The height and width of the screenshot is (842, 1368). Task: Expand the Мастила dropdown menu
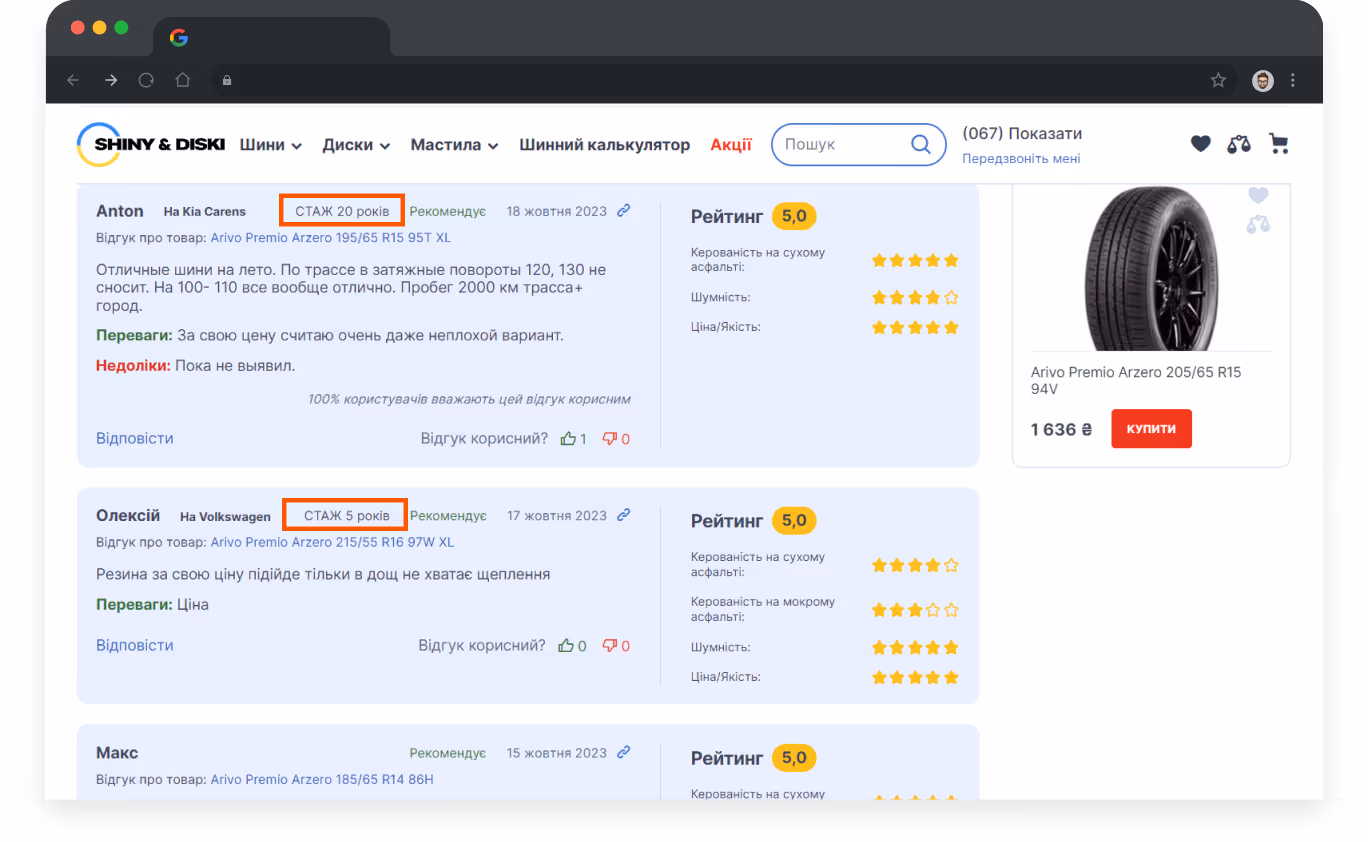pyautogui.click(x=454, y=145)
